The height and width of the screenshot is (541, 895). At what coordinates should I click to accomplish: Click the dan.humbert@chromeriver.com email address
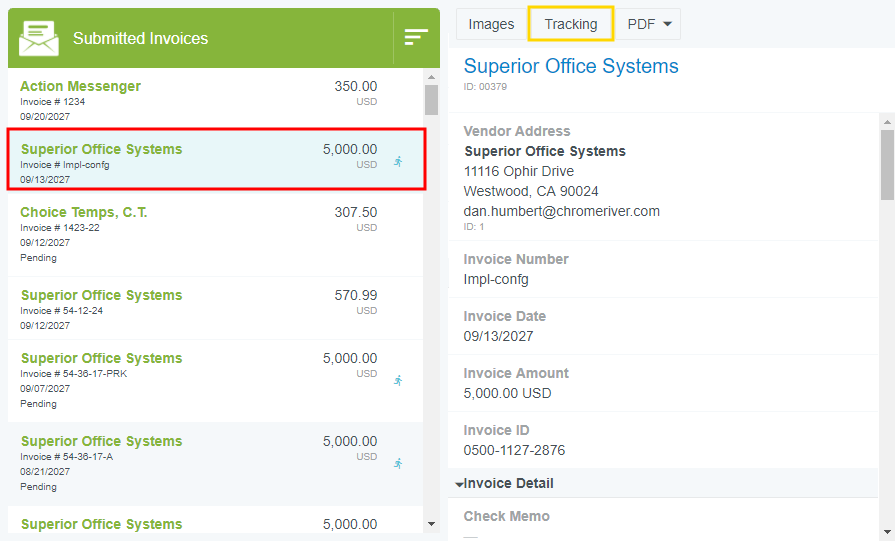[561, 211]
